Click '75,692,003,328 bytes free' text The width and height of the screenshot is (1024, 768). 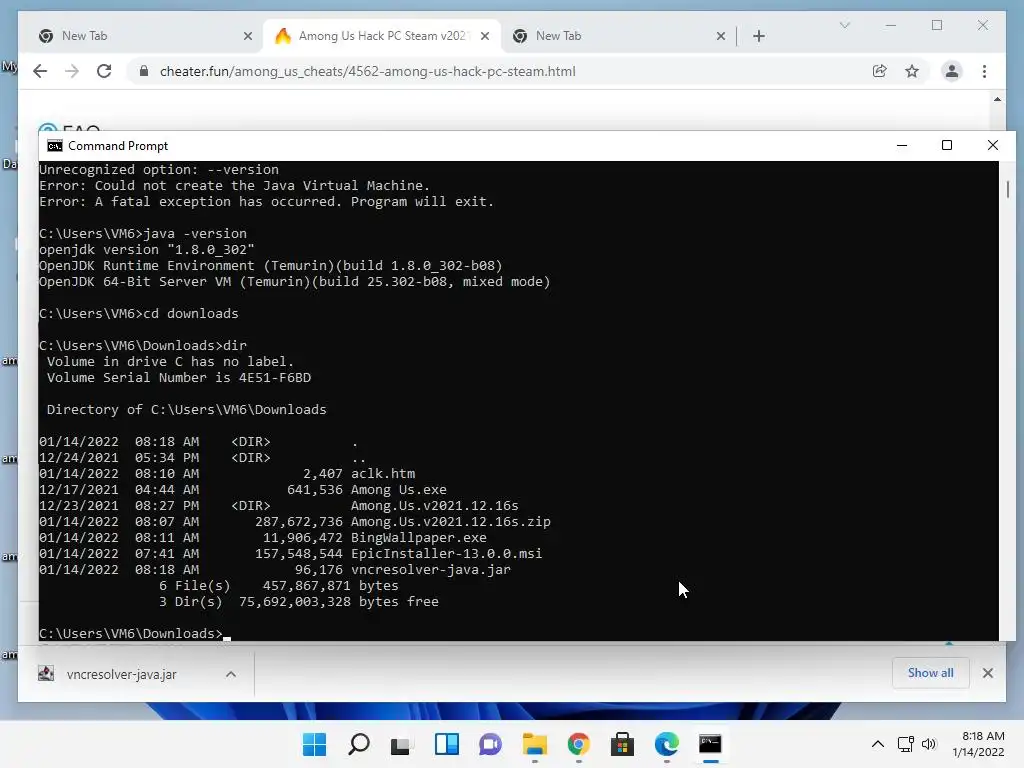coord(338,601)
